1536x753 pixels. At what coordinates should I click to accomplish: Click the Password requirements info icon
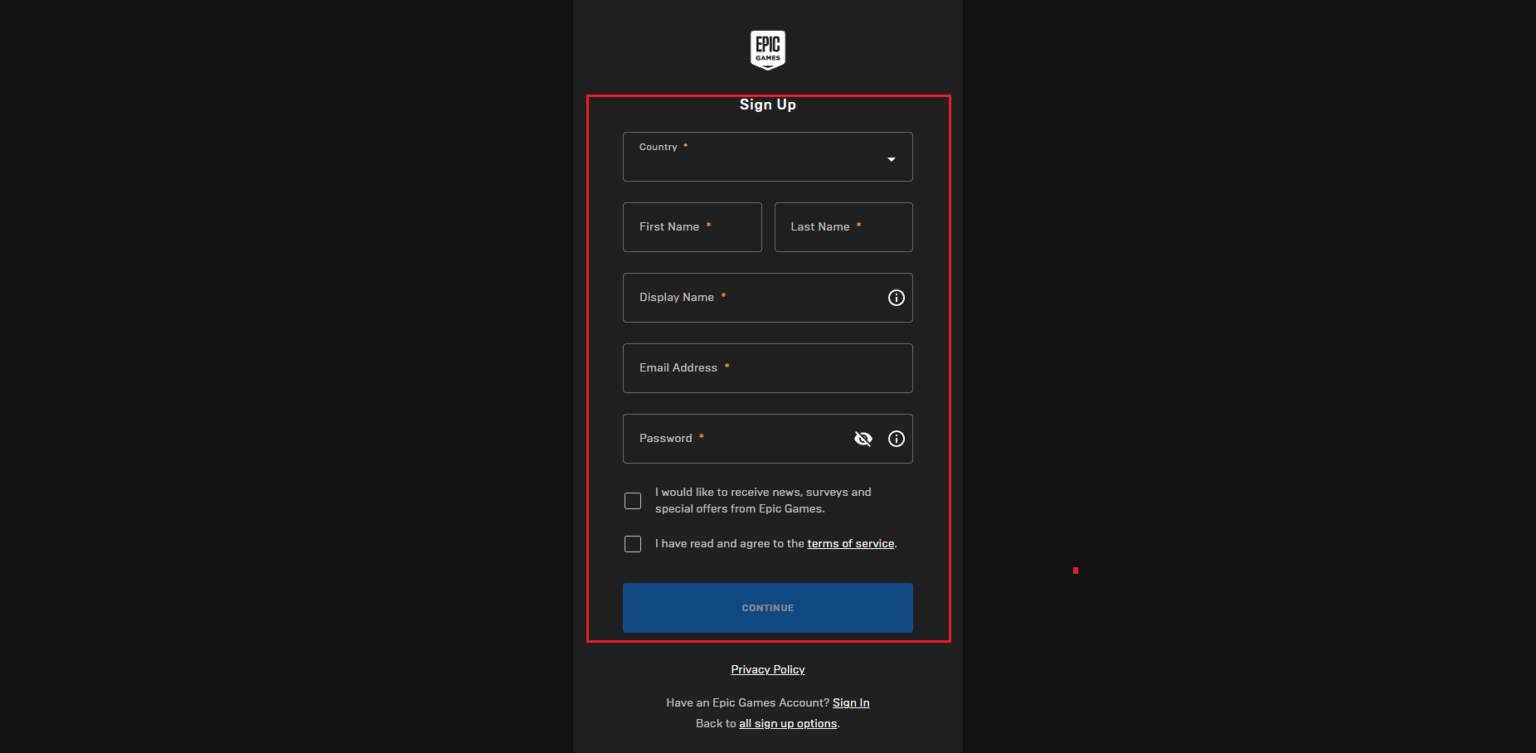896,438
